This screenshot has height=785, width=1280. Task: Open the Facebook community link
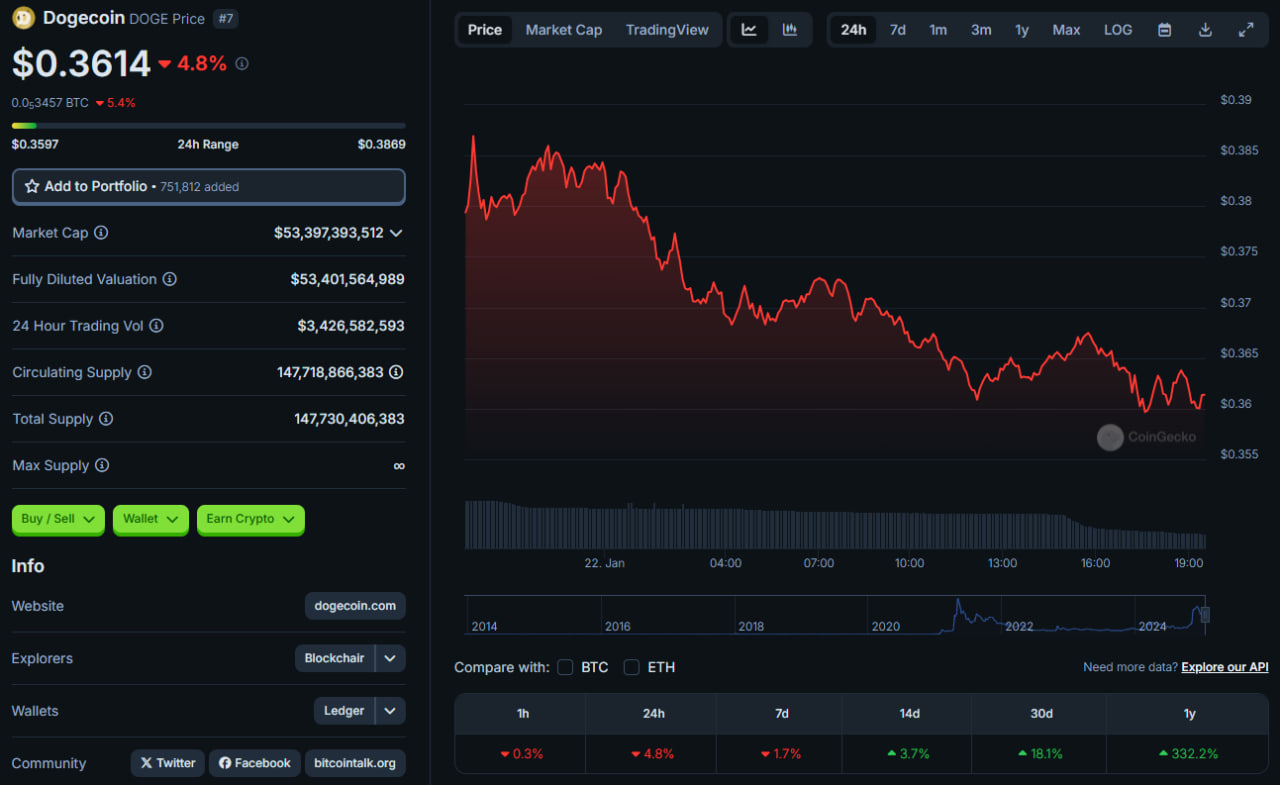coord(255,763)
